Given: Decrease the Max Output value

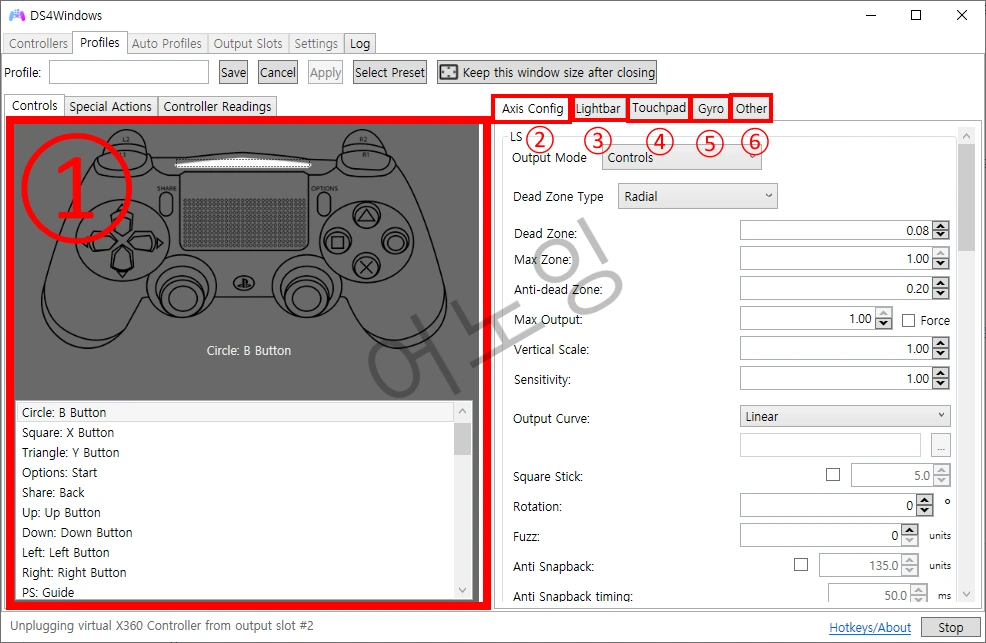Looking at the screenshot, I should click(x=884, y=324).
